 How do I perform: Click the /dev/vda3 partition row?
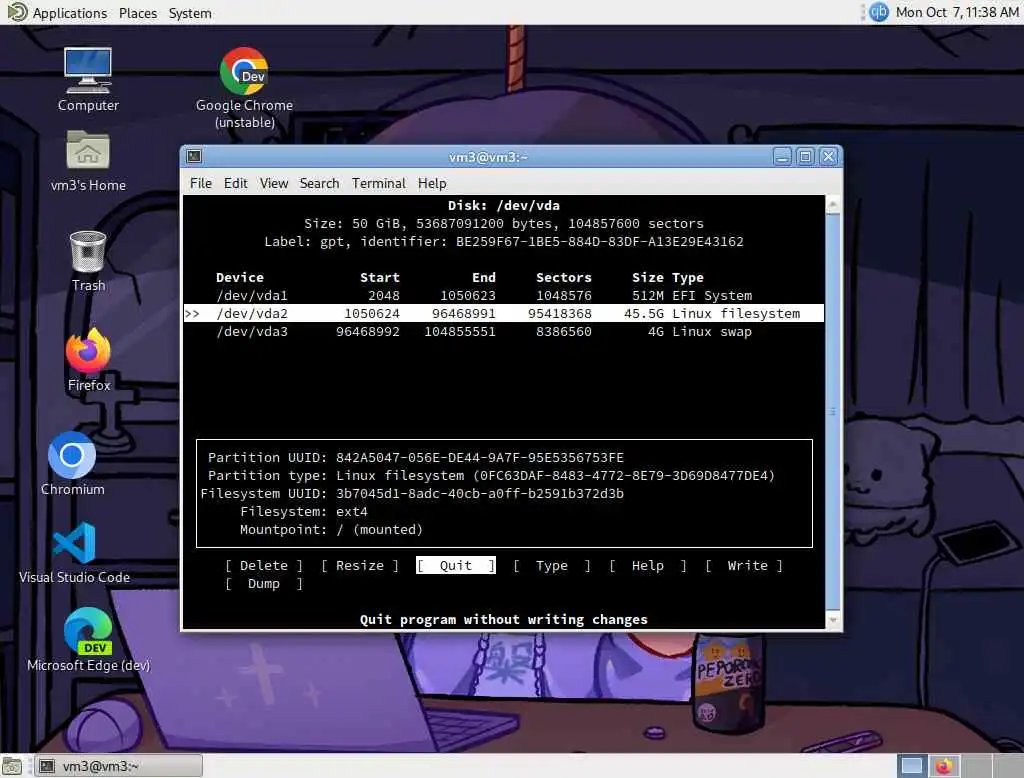[x=504, y=331]
